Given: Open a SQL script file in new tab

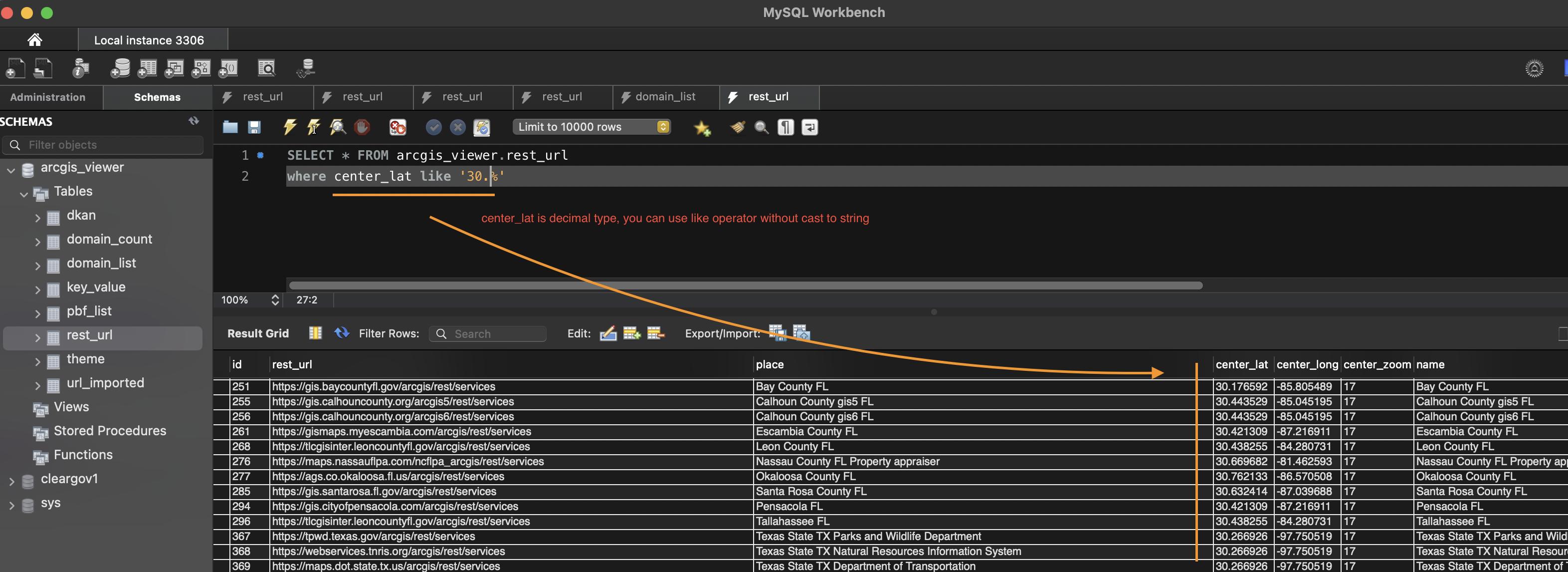Looking at the screenshot, I should point(42,68).
